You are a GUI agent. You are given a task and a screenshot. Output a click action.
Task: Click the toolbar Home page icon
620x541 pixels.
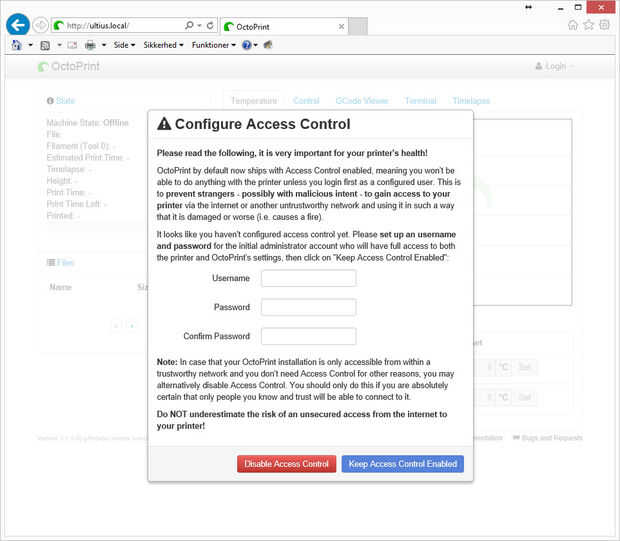click(16, 45)
